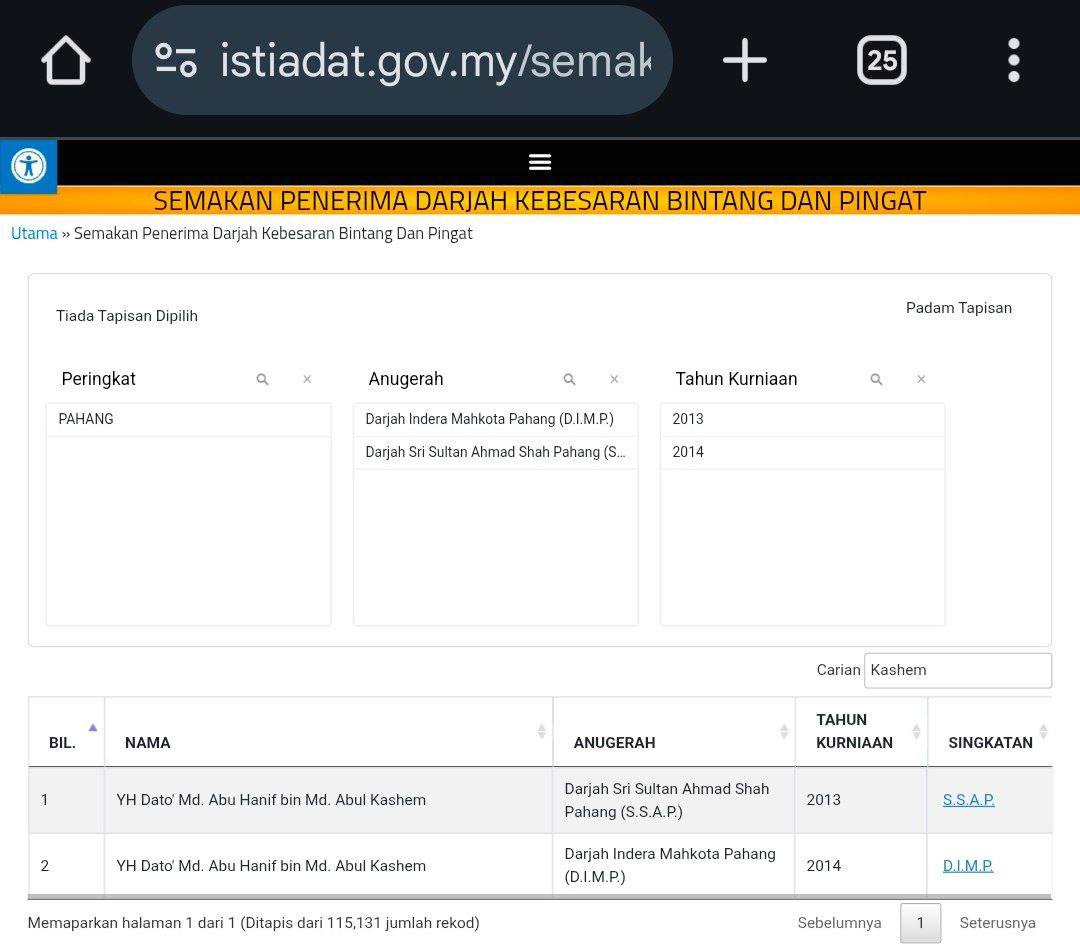Click the Utama breadcrumb link
Screen dimensions: 1080x946
pyautogui.click(x=34, y=233)
